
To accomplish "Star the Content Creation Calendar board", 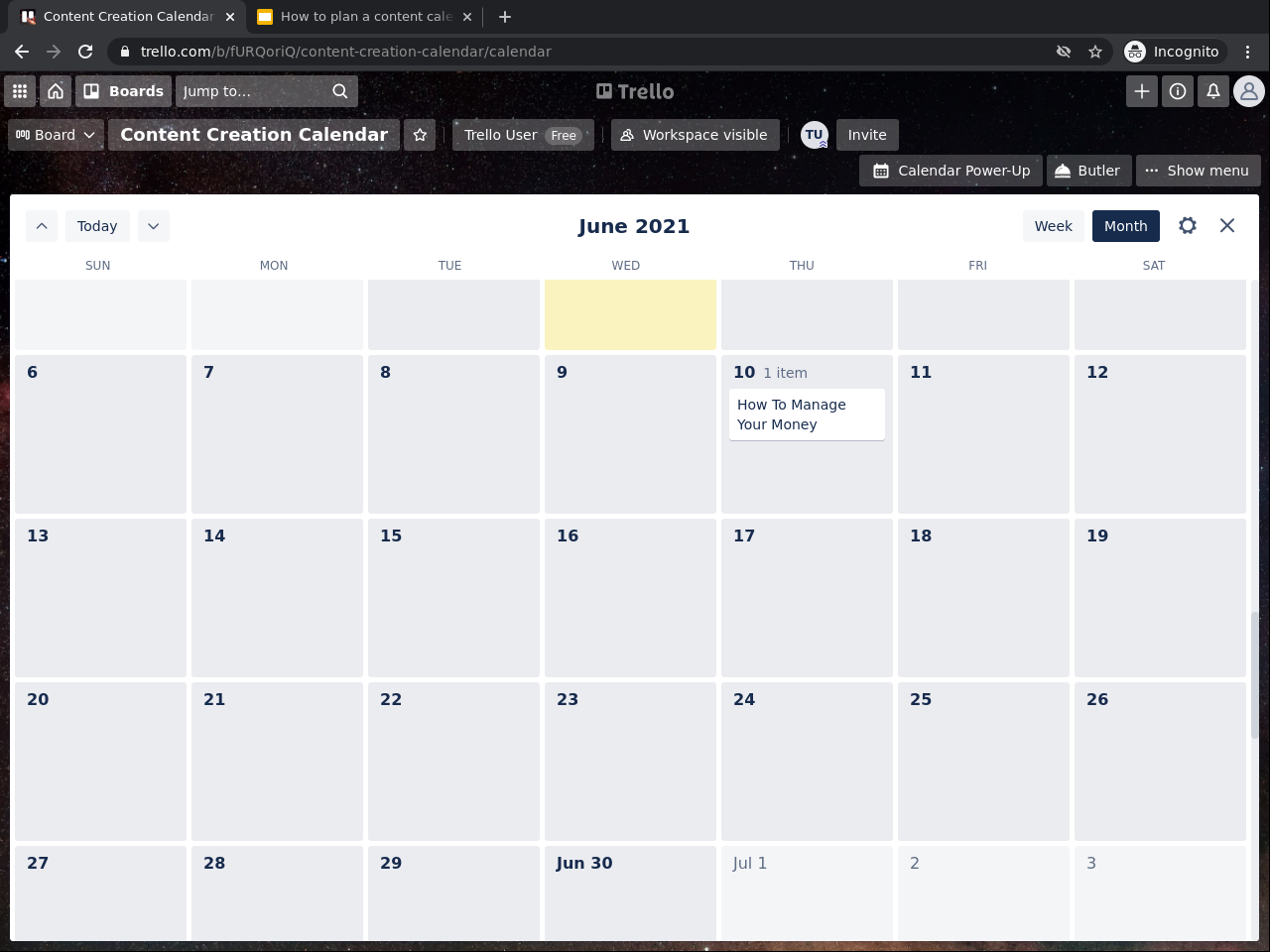I will coord(420,135).
